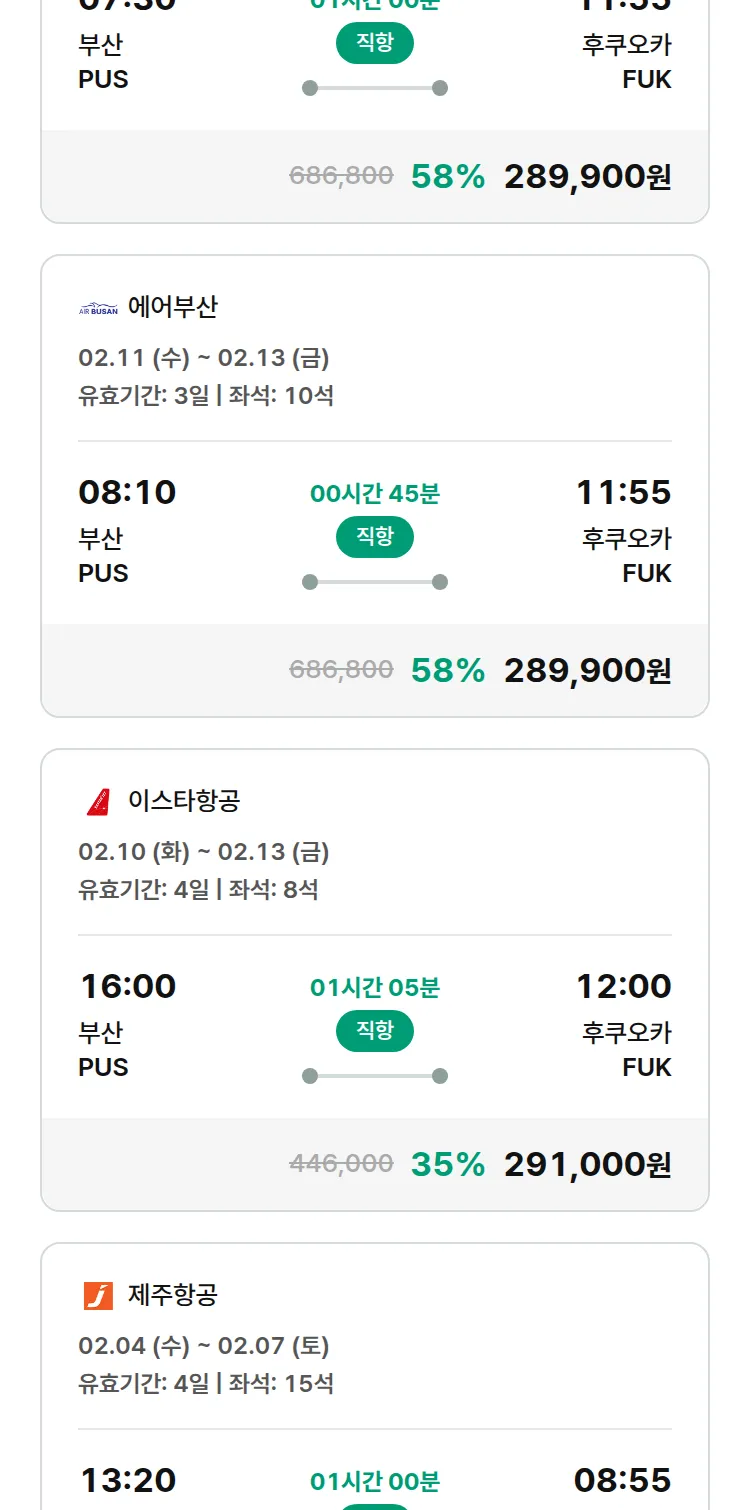Click the 35% discount label
The width and height of the screenshot is (750, 1510).
pos(447,1164)
